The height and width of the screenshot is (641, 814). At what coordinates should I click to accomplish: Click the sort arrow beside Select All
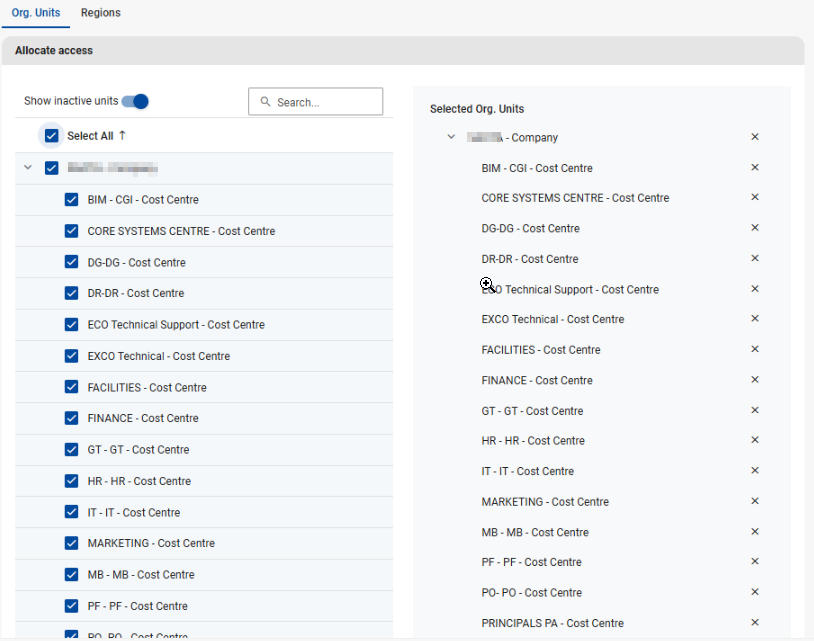click(123, 135)
